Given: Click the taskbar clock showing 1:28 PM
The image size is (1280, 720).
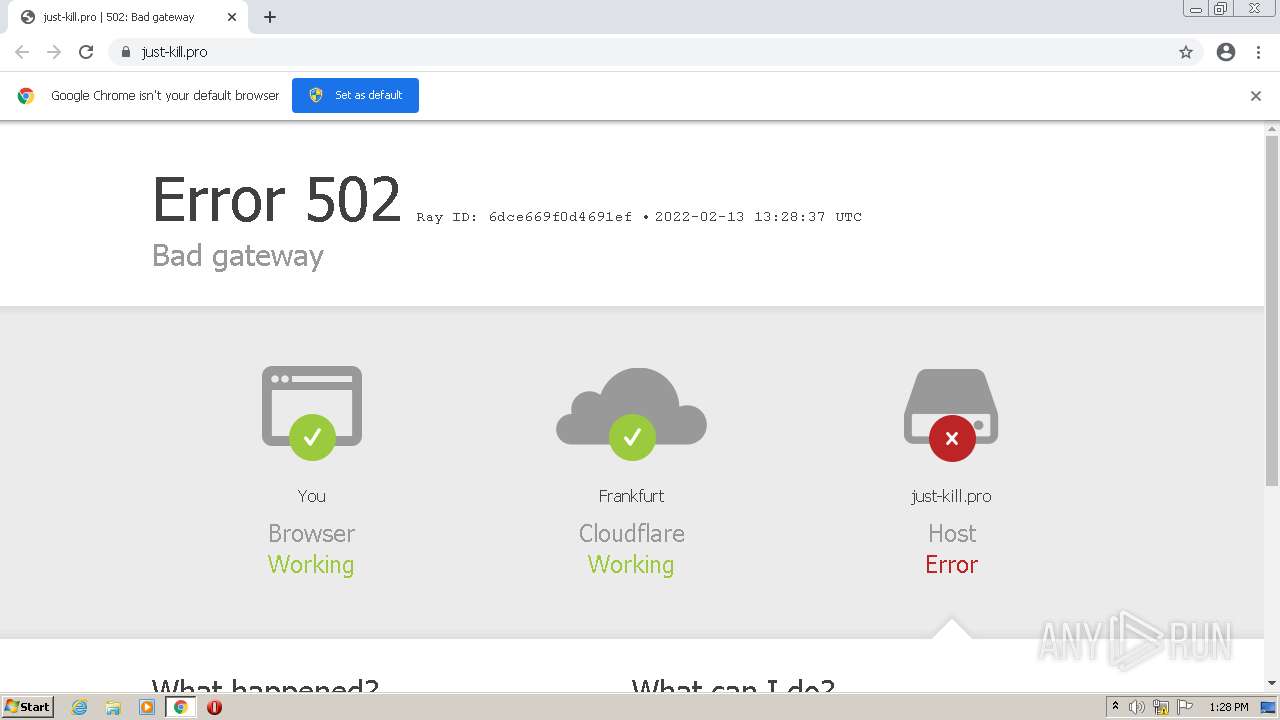Looking at the screenshot, I should (1229, 707).
